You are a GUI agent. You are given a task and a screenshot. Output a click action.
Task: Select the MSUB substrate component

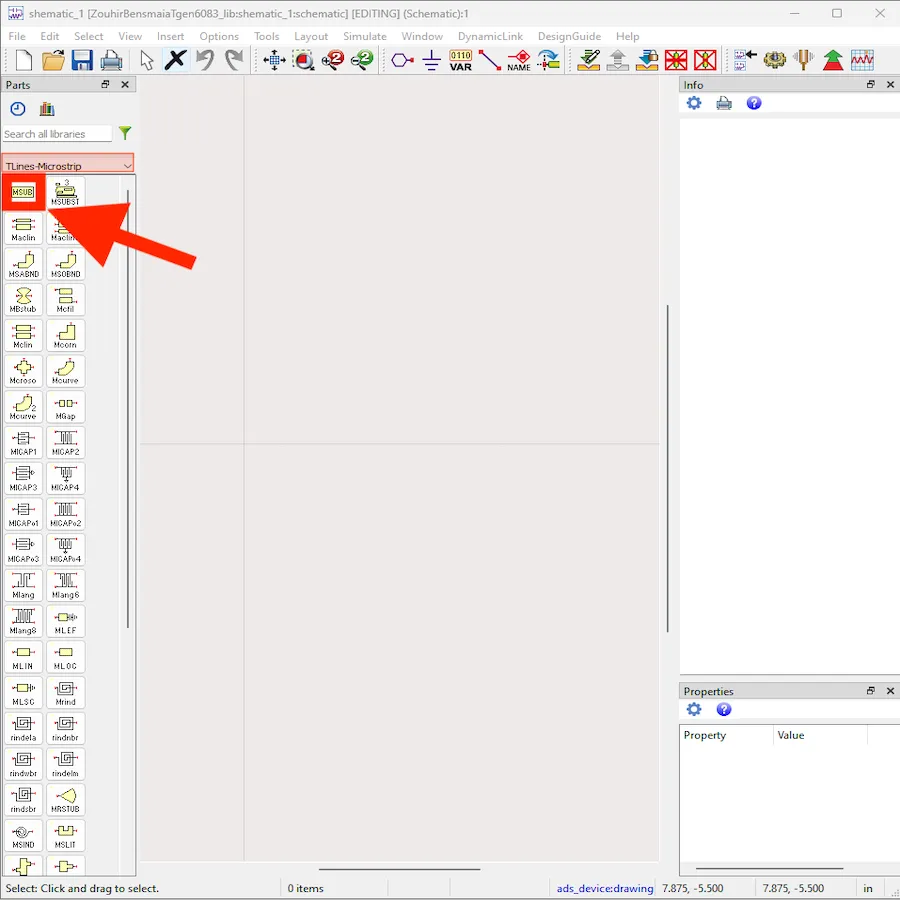[23, 192]
